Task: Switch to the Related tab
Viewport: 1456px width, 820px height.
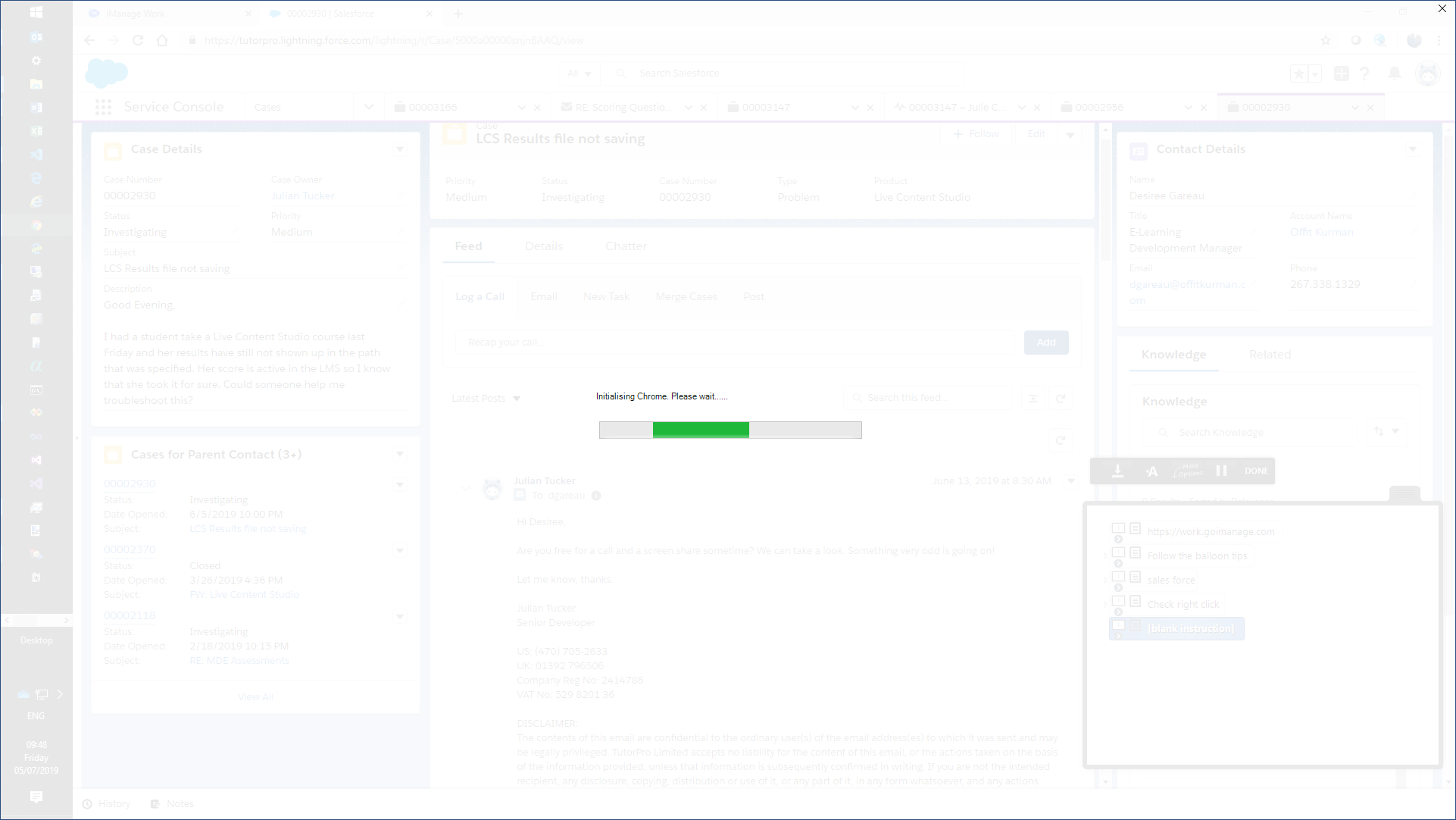Action: 1270,355
